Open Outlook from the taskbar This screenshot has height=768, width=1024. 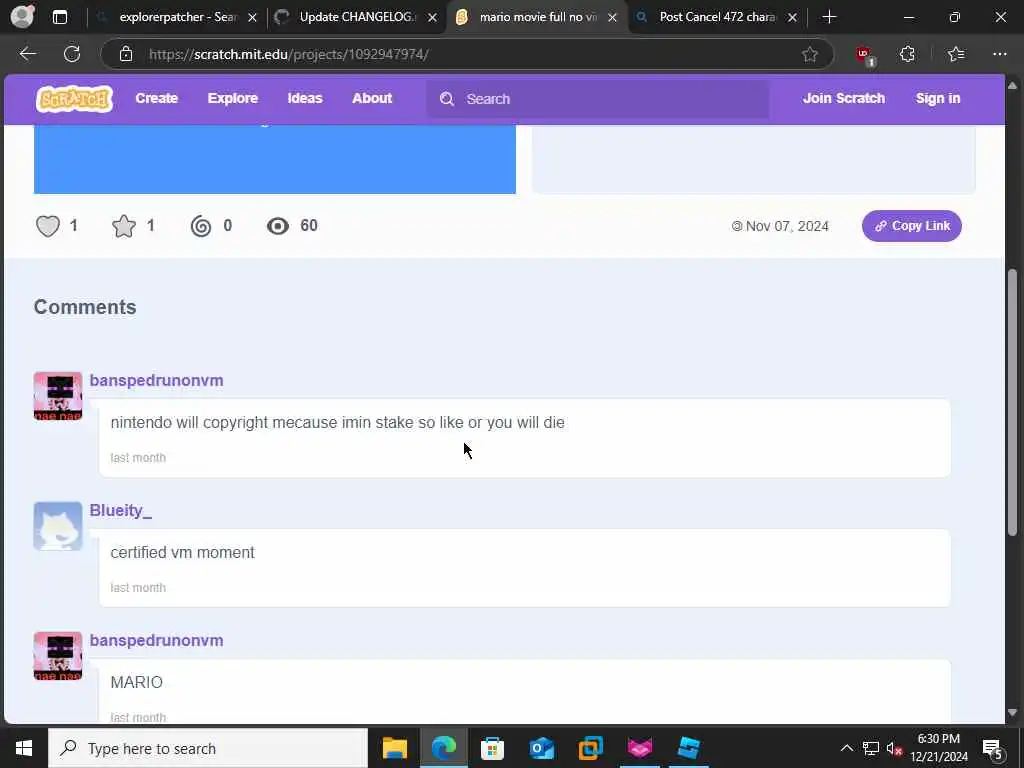tap(541, 748)
